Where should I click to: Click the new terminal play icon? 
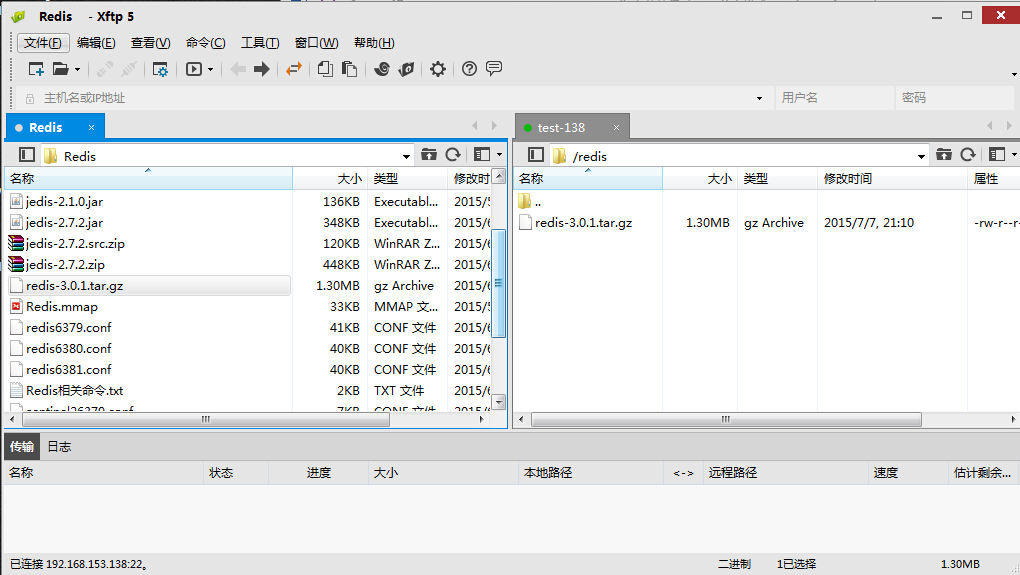click(x=194, y=69)
